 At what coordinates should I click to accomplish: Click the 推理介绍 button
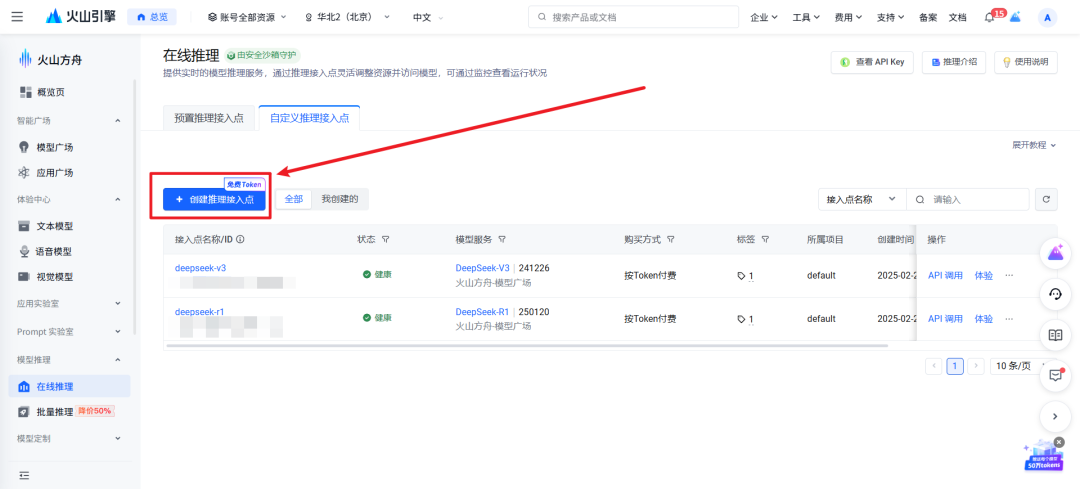pos(954,62)
